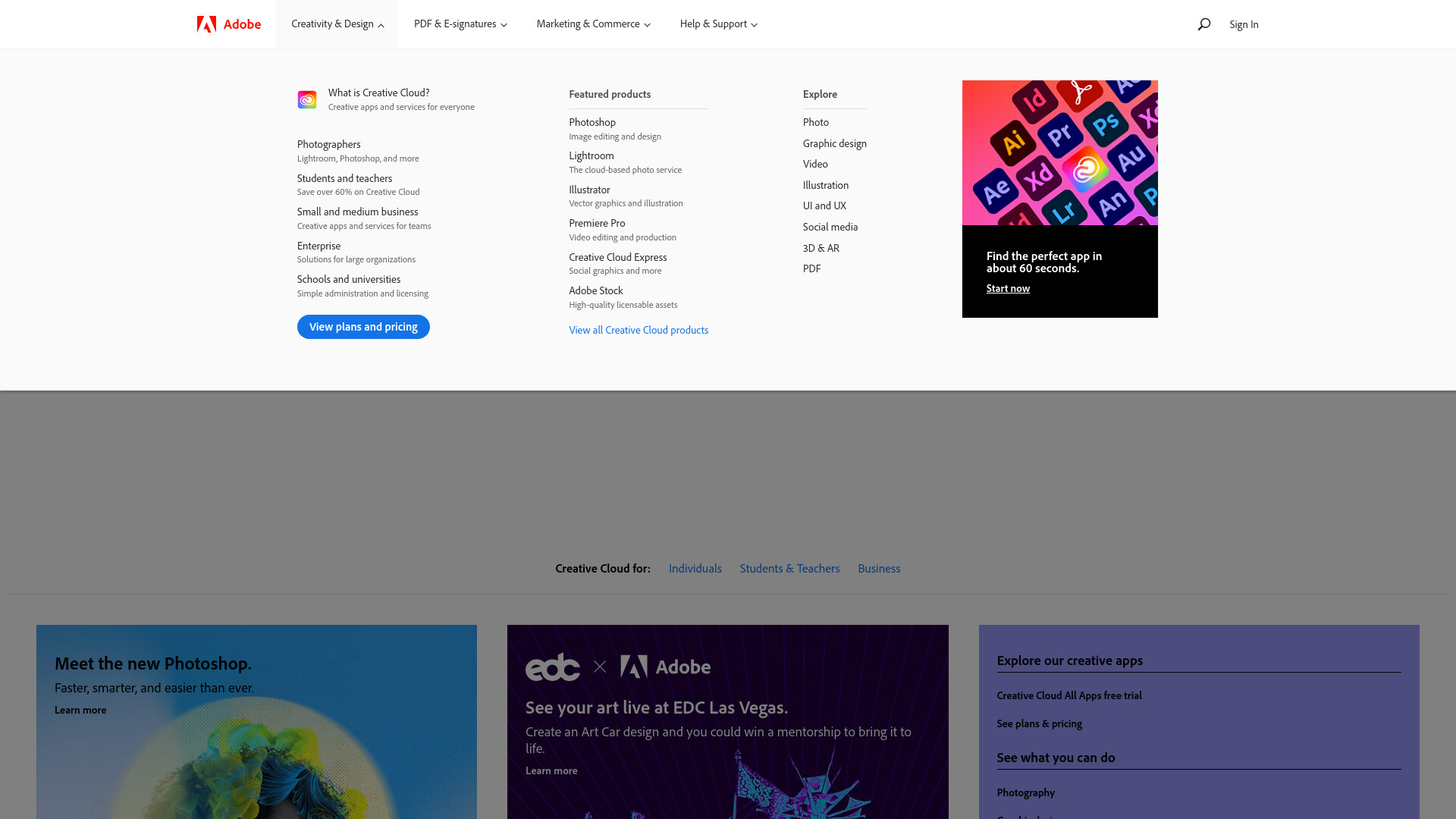
Task: Open the search magnifier icon
Action: 1203,24
